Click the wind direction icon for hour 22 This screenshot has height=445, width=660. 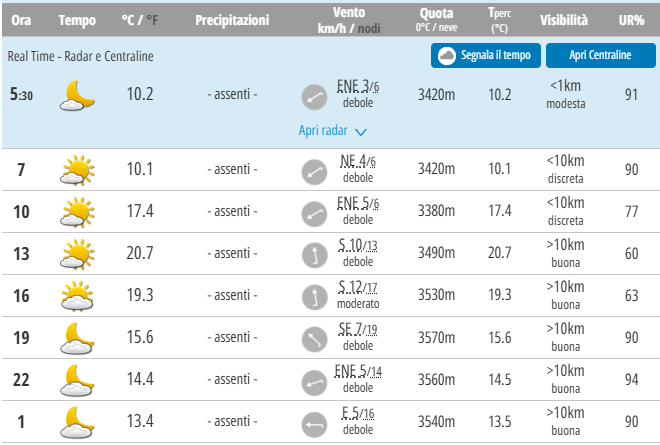tap(315, 381)
